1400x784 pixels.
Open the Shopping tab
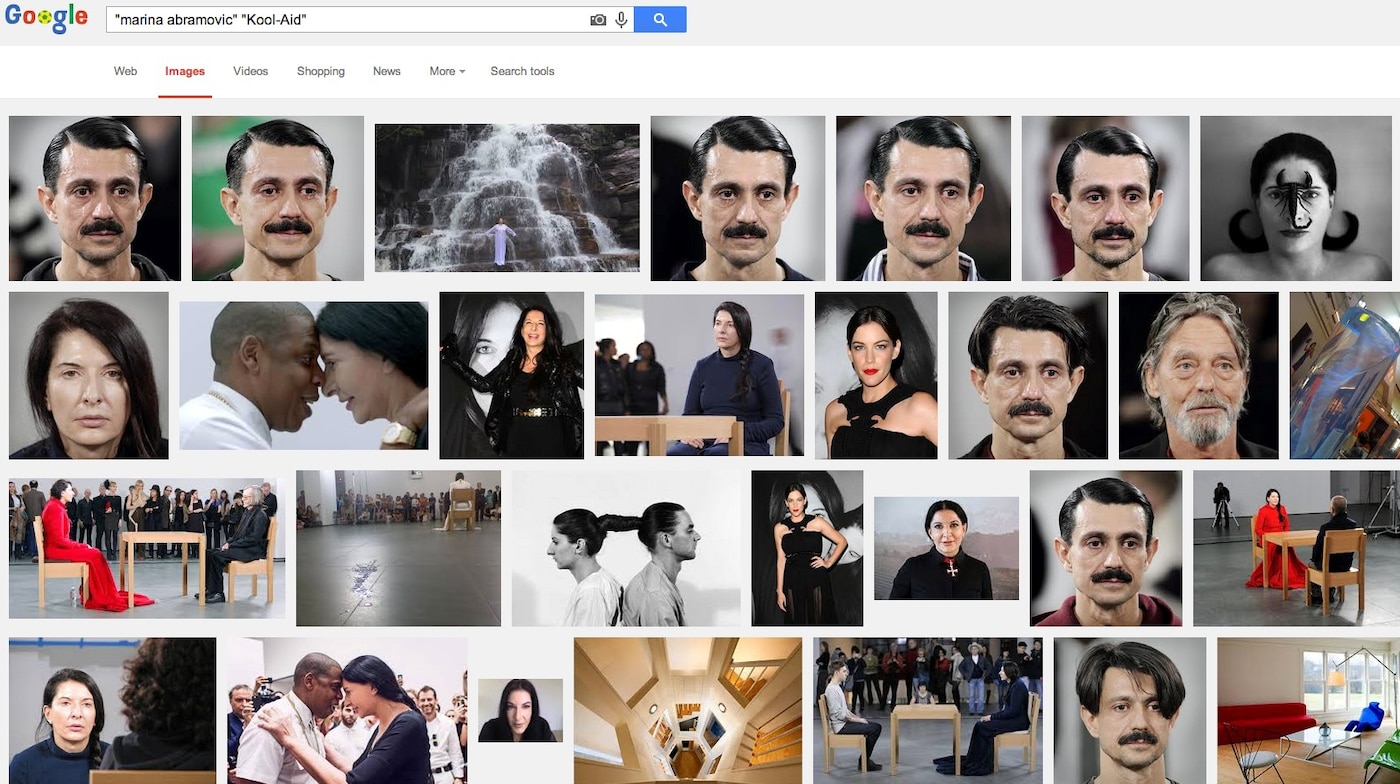click(320, 71)
